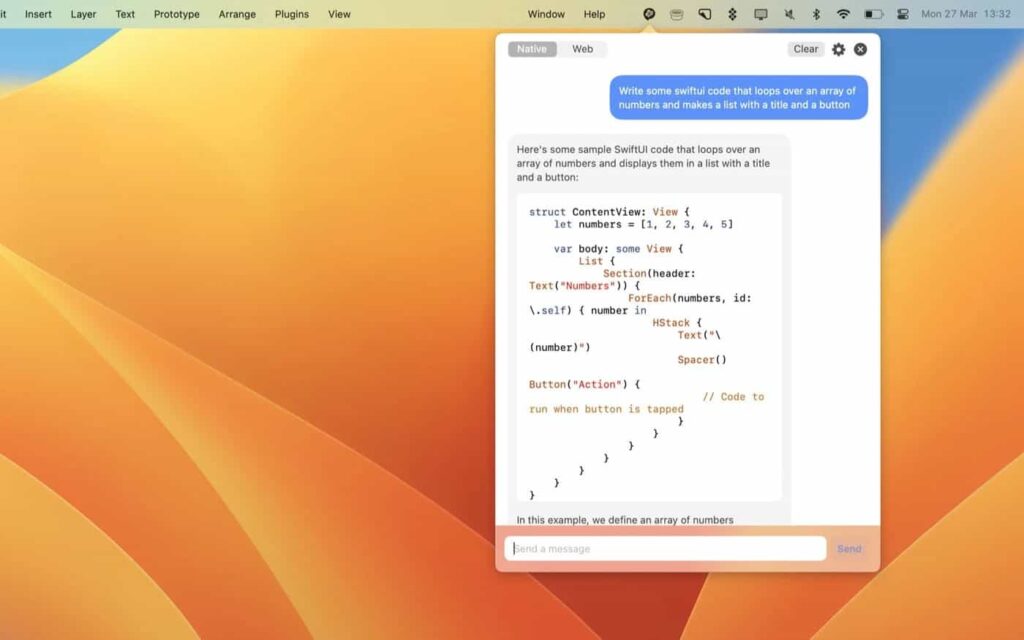Open the Bluetooth status icon

coord(815,14)
